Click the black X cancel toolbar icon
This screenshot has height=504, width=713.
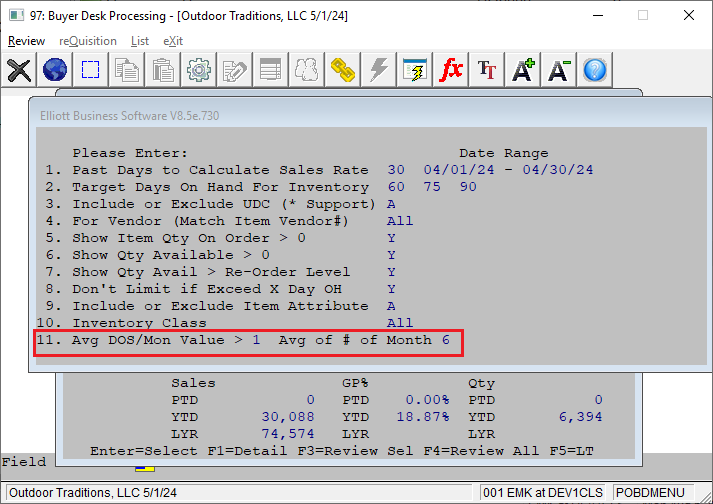(19, 70)
